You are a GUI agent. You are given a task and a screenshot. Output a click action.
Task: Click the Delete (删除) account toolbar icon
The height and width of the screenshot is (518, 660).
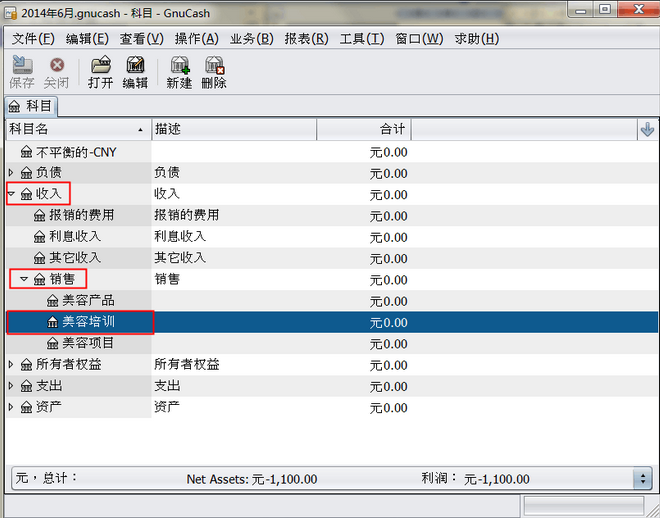pyautogui.click(x=214, y=65)
